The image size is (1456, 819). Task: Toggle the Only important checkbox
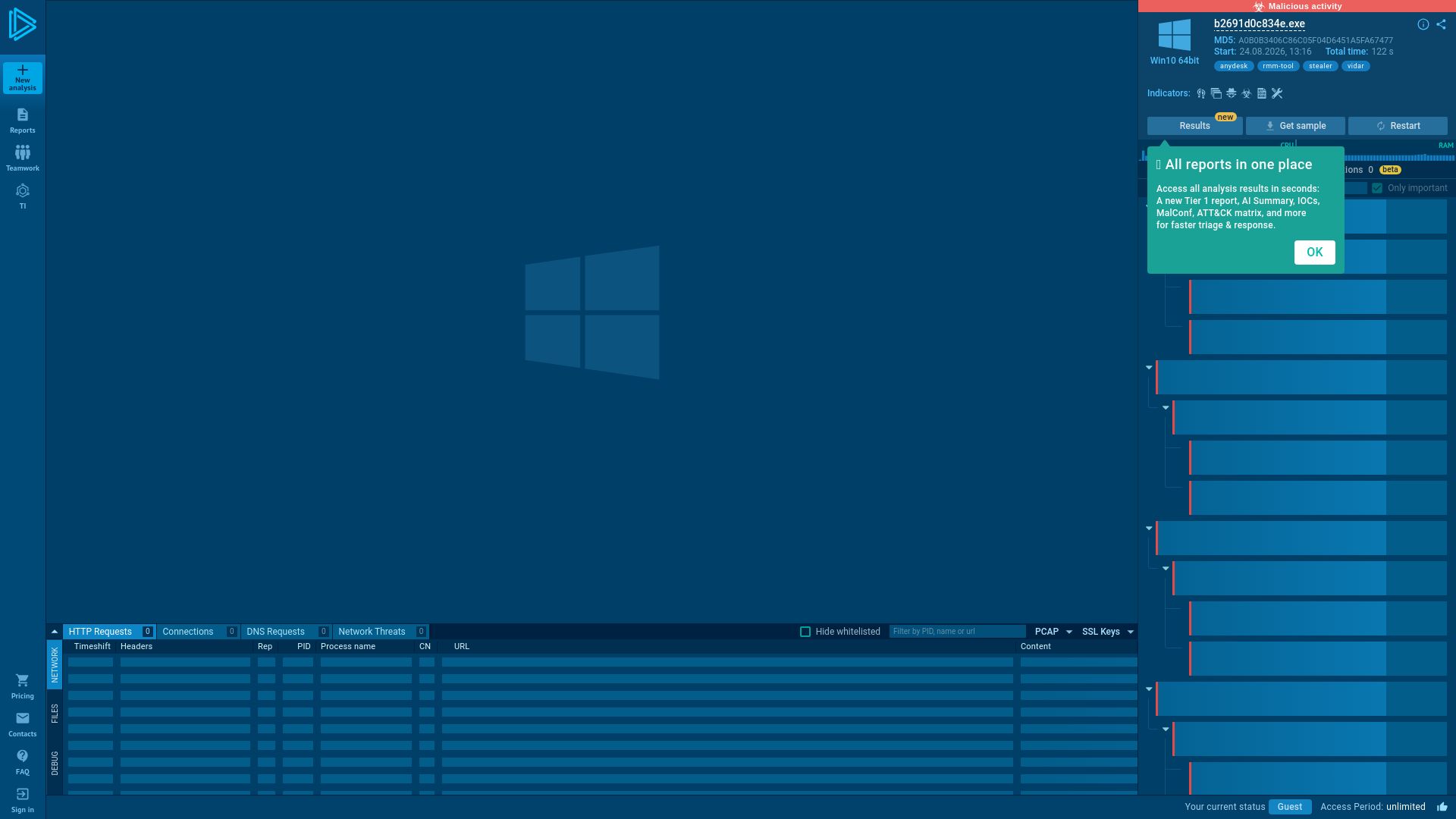[1377, 188]
